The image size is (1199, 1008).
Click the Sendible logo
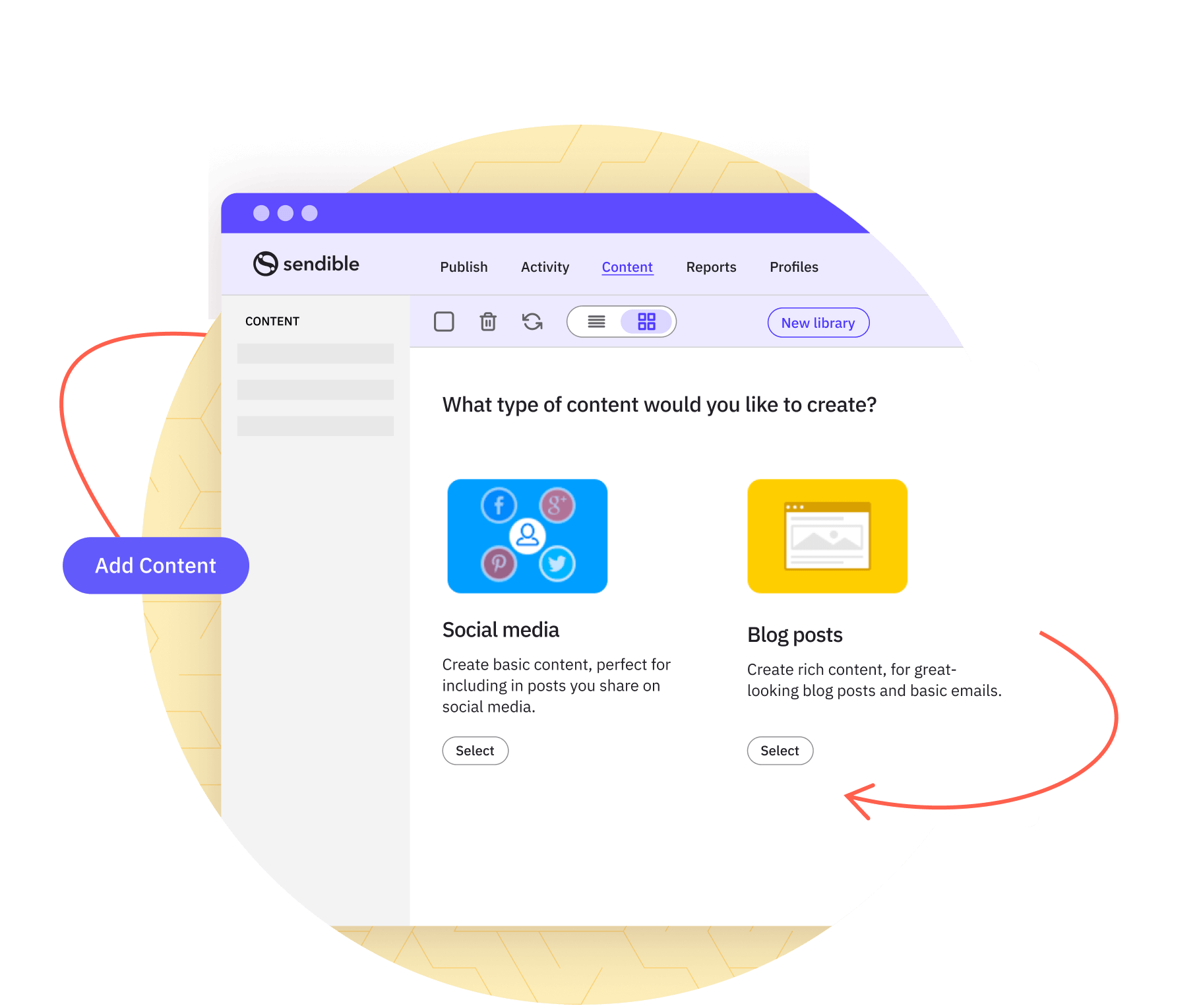pos(306,264)
